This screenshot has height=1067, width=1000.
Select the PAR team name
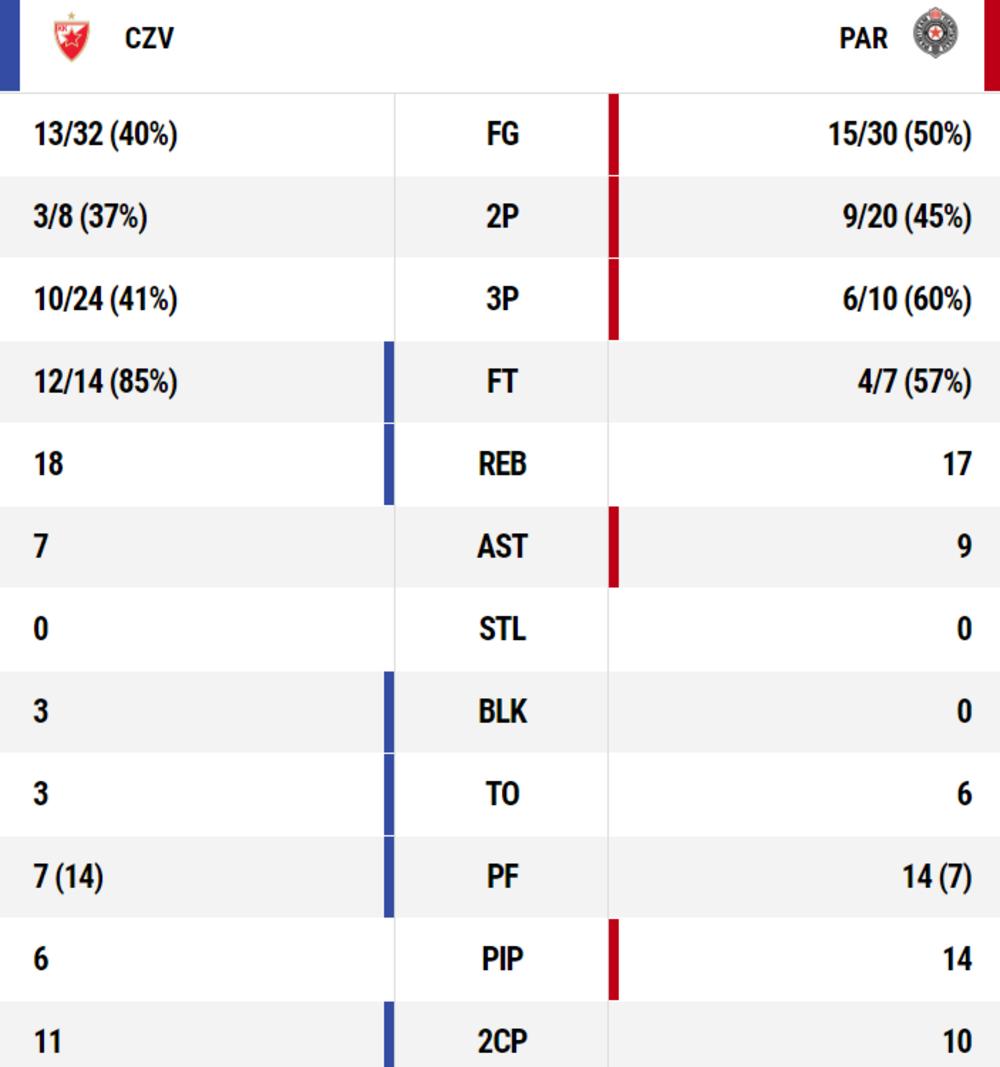(x=864, y=39)
